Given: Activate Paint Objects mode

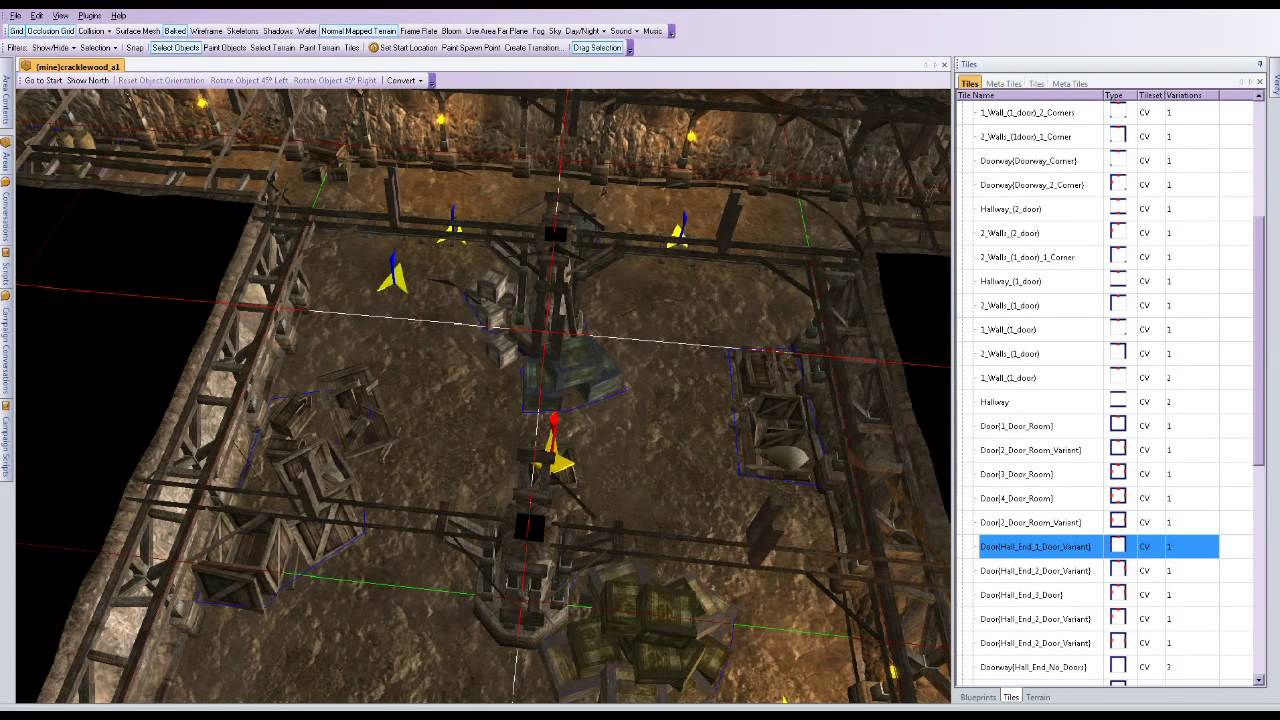Looking at the screenshot, I should [x=225, y=48].
